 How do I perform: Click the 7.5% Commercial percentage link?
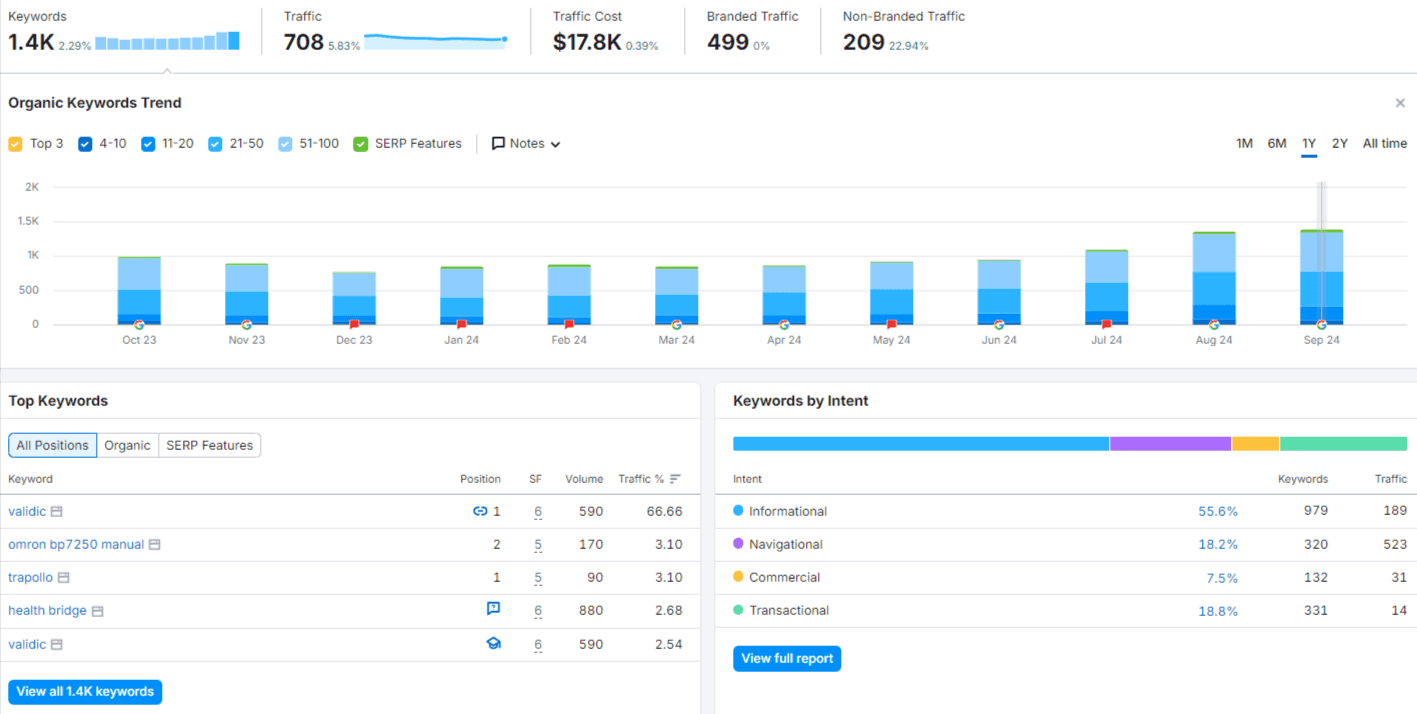pos(1222,578)
